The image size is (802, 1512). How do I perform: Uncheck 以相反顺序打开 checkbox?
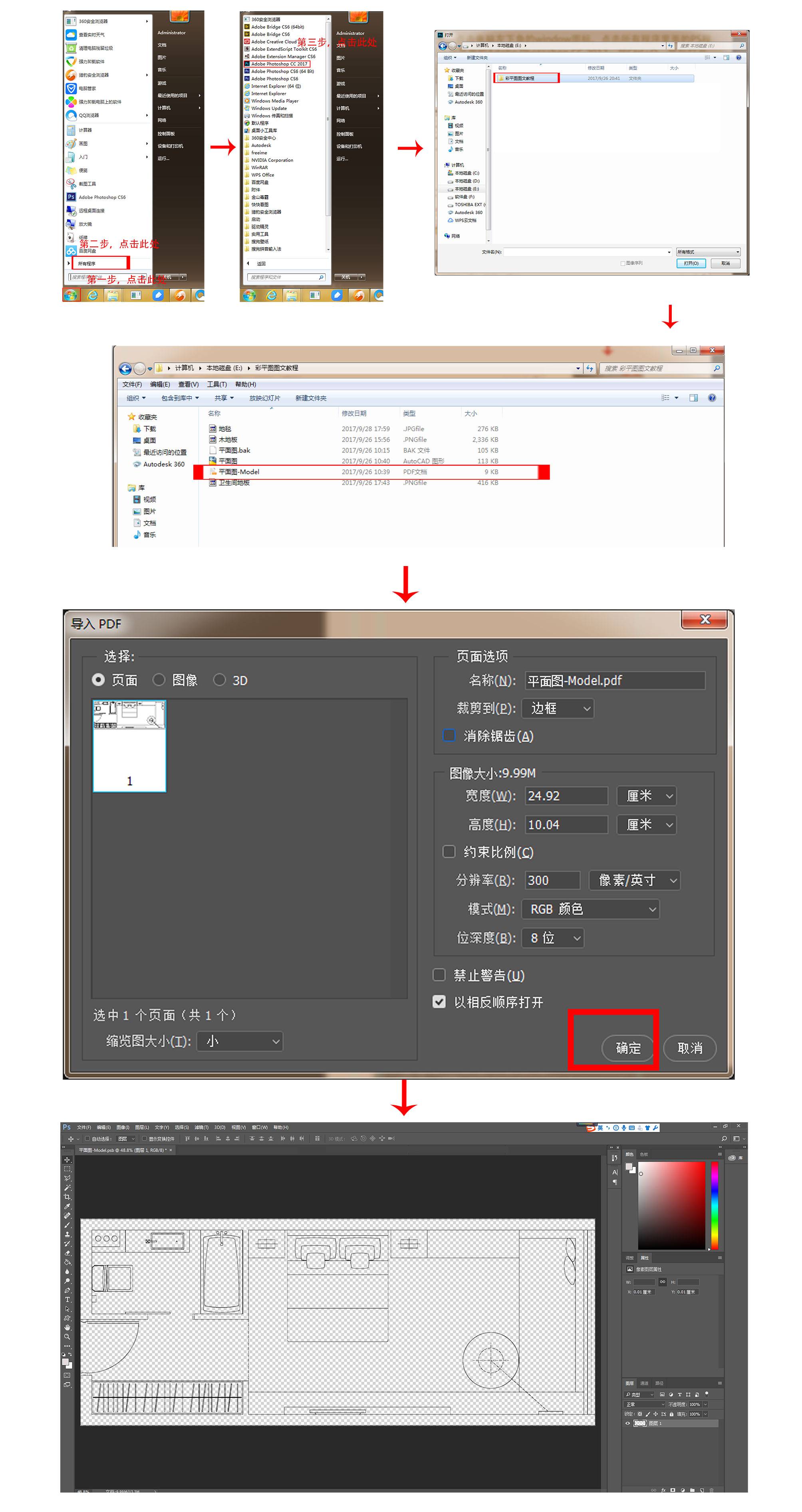pos(439,1001)
